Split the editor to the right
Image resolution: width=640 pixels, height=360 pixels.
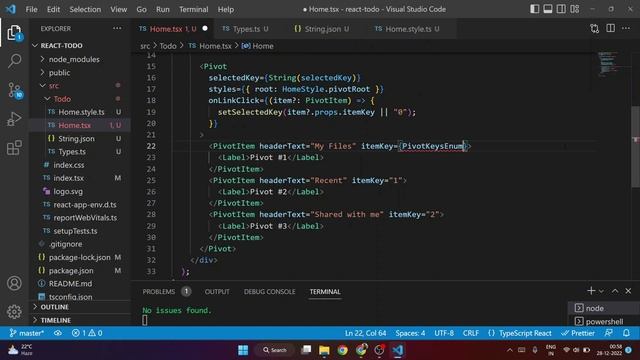[610, 28]
